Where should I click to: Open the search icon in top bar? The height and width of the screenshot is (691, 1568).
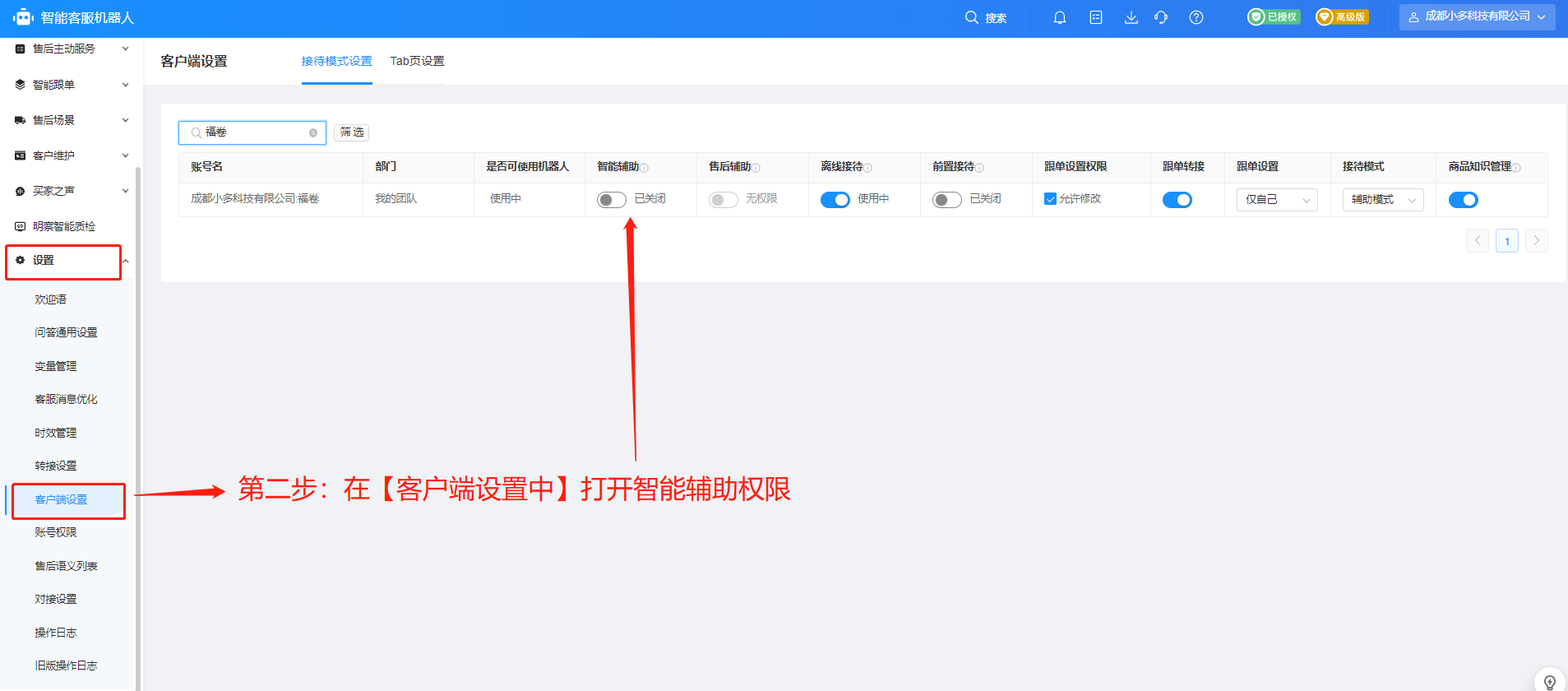[x=971, y=17]
